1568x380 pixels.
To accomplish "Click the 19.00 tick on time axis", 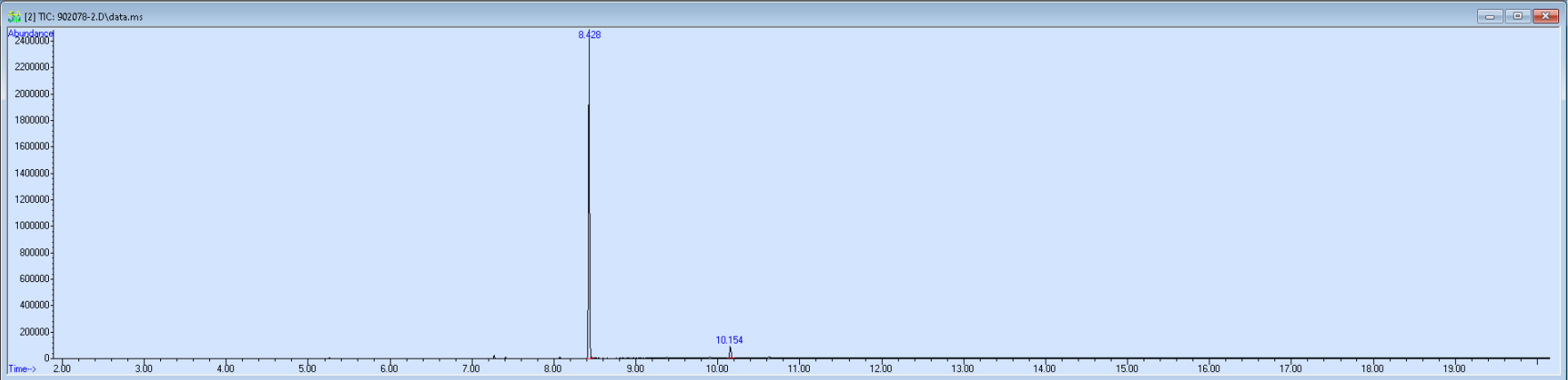I will (x=1454, y=368).
